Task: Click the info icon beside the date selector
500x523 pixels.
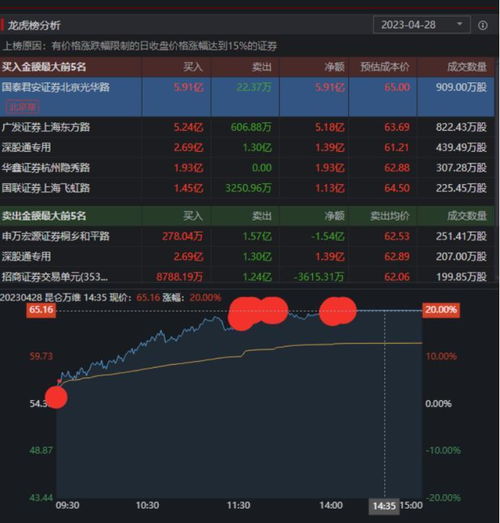Action: point(482,25)
